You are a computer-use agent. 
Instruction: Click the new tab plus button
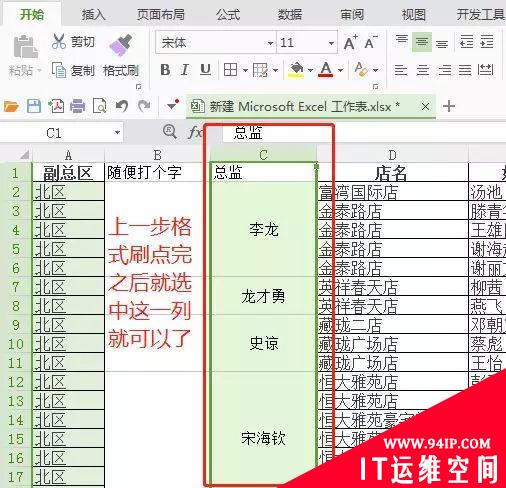point(449,107)
